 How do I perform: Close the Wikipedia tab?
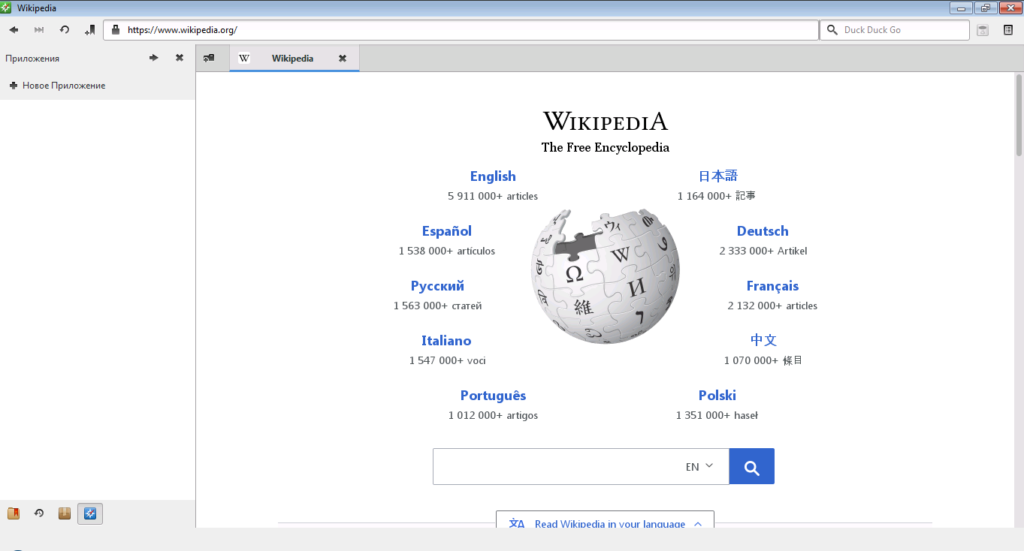342,58
